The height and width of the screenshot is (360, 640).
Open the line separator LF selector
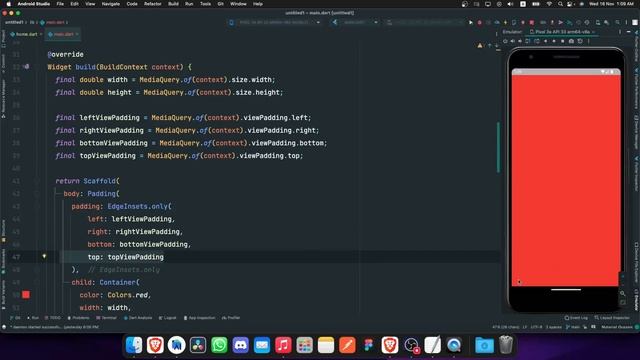[x=525, y=327]
